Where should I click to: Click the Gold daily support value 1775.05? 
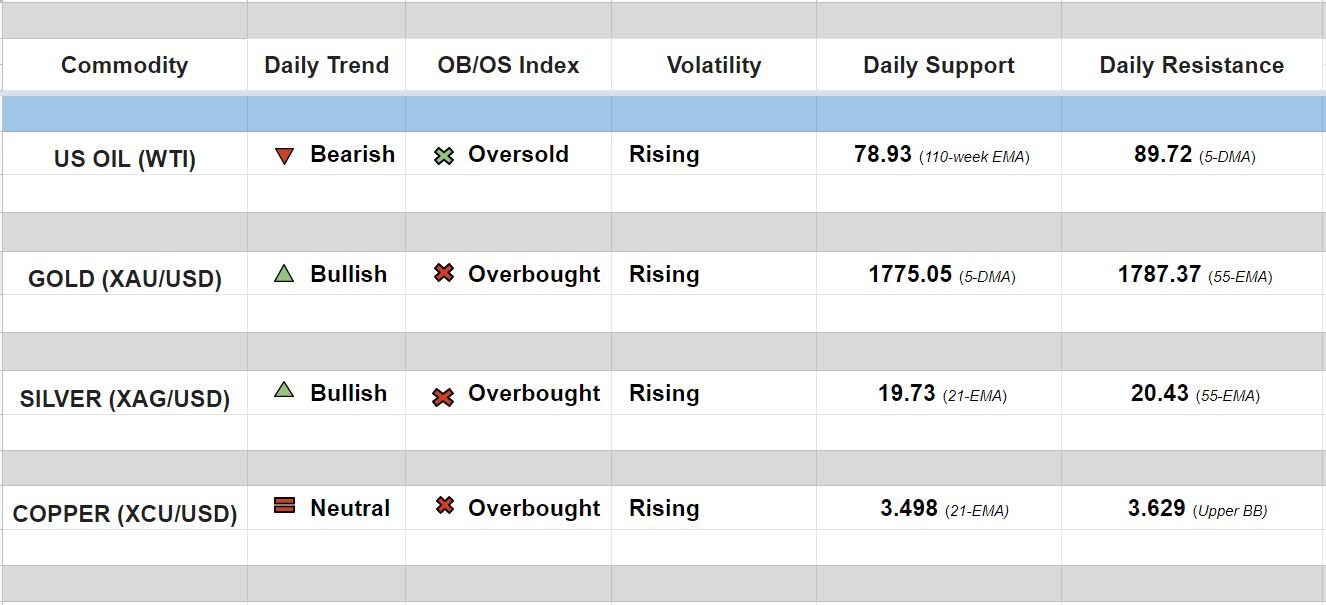coord(910,274)
